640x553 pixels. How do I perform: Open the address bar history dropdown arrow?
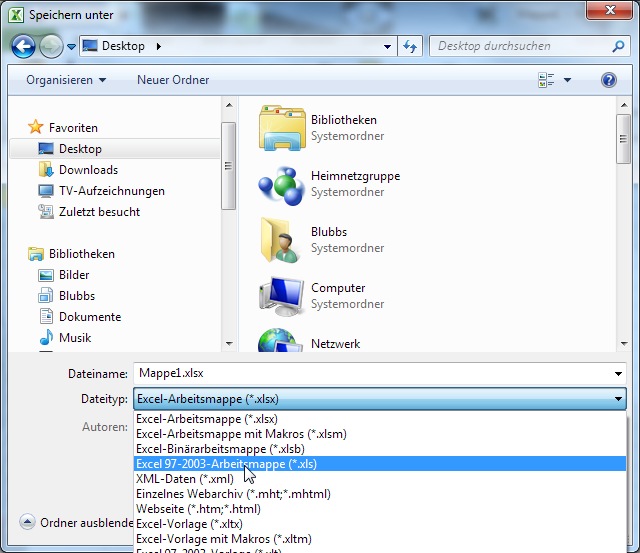click(x=387, y=47)
